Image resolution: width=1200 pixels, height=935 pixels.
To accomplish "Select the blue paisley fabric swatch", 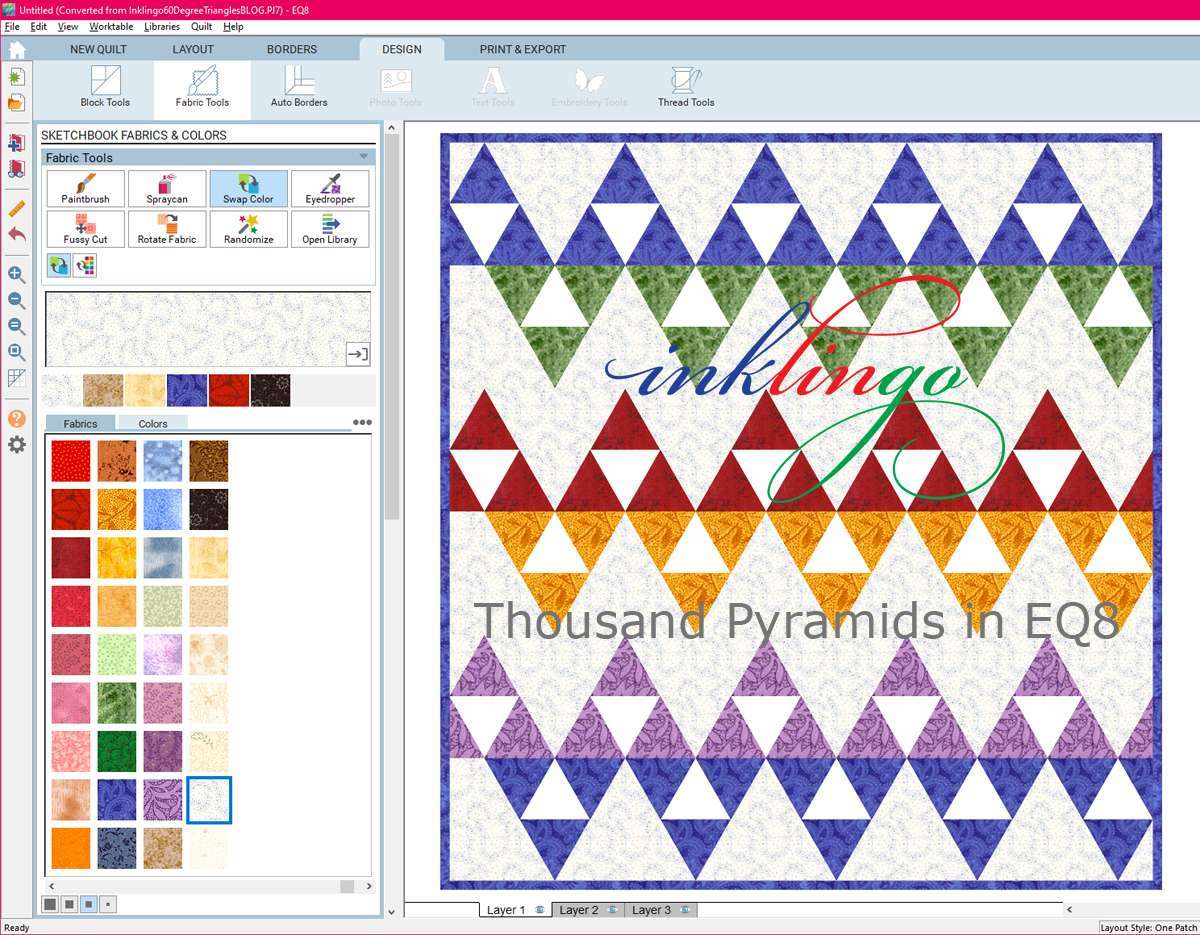I will (x=117, y=800).
